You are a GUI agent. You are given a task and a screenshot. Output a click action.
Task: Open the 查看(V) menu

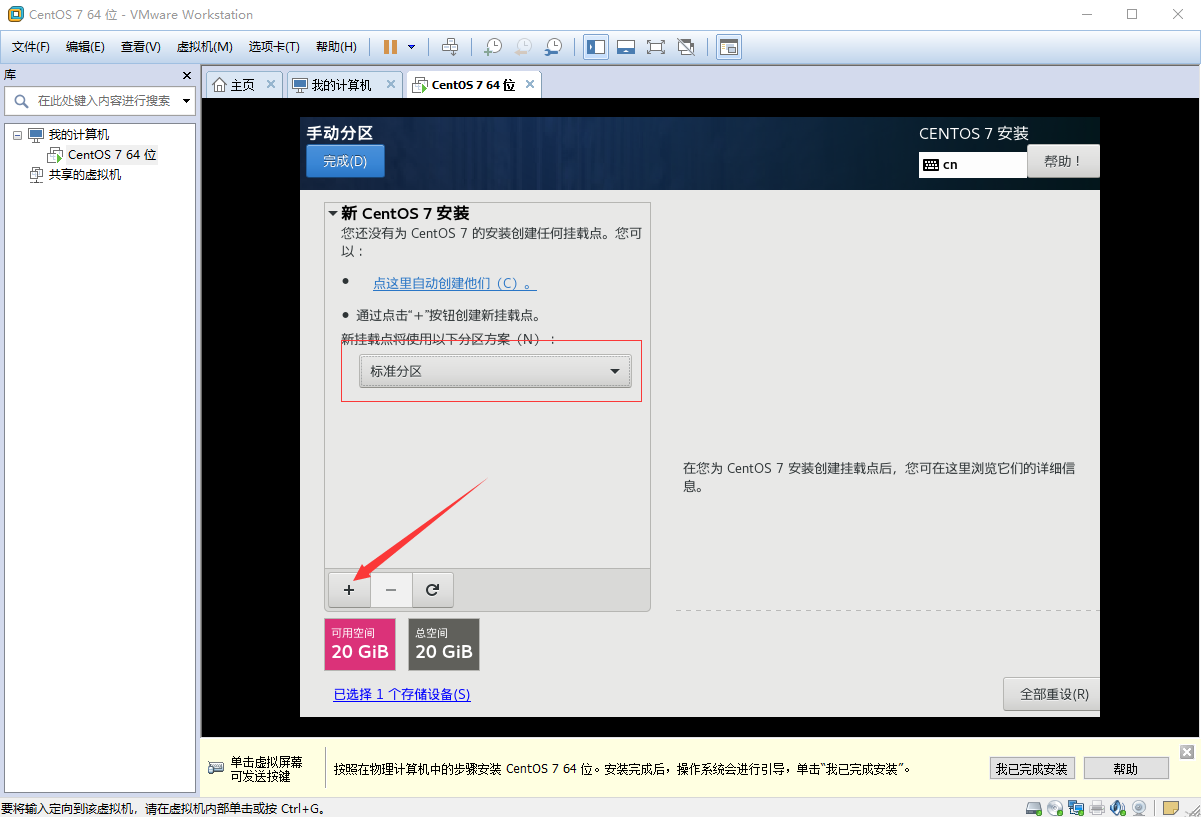[x=141, y=47]
